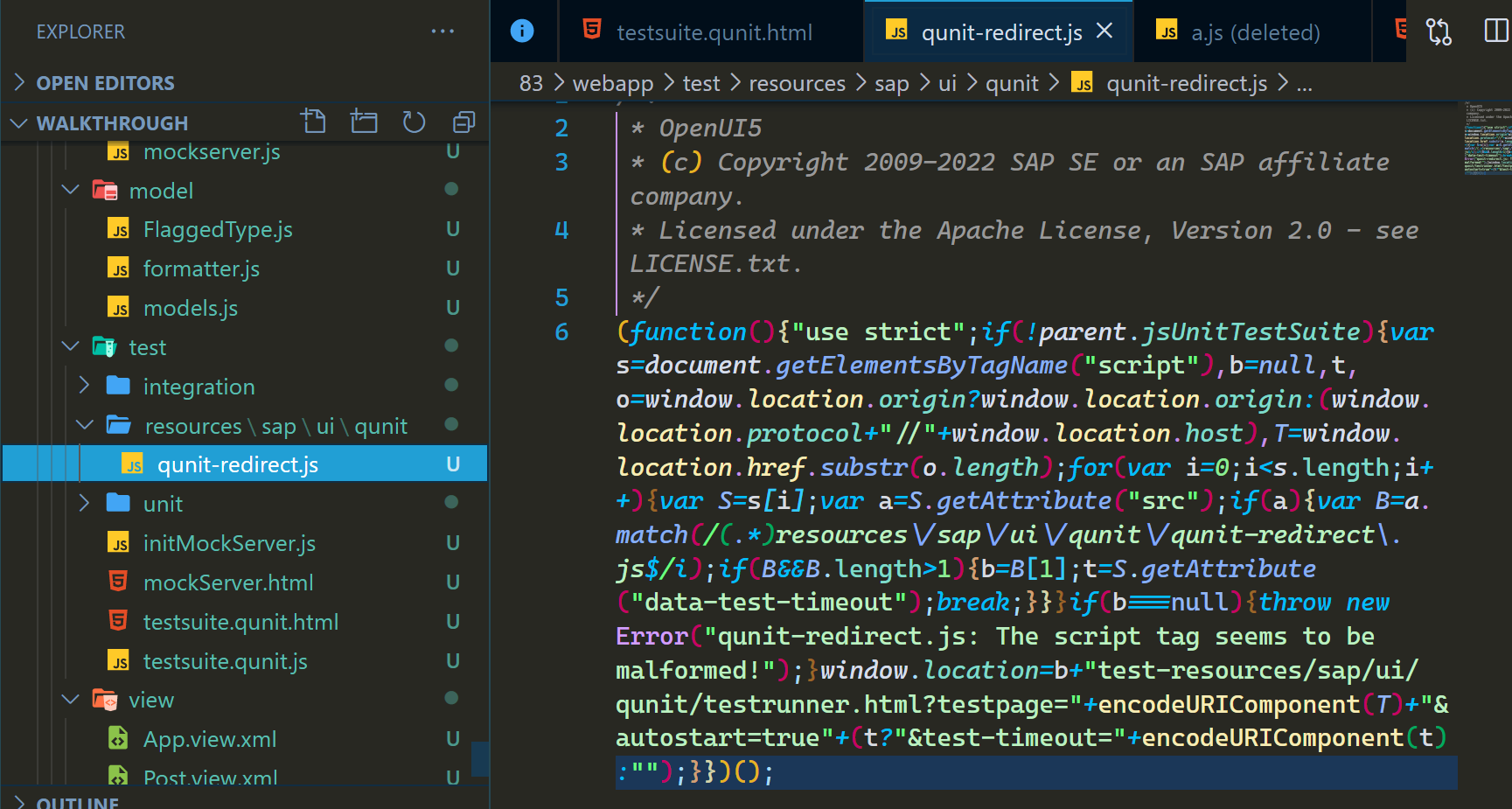Open Explorer views and more actions menu
Screen dimensions: 1512x809
coord(442,31)
